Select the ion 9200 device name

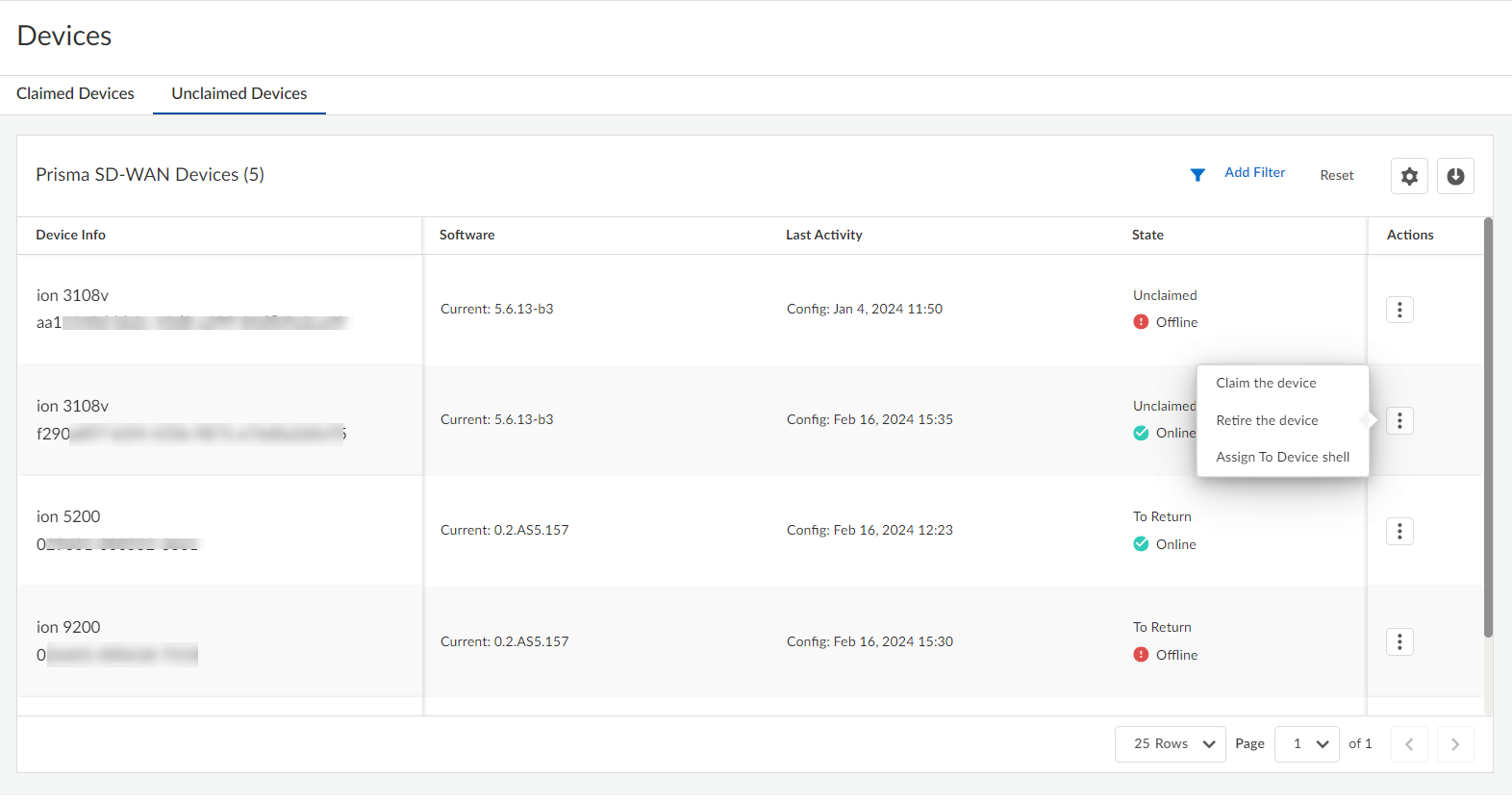pos(68,627)
